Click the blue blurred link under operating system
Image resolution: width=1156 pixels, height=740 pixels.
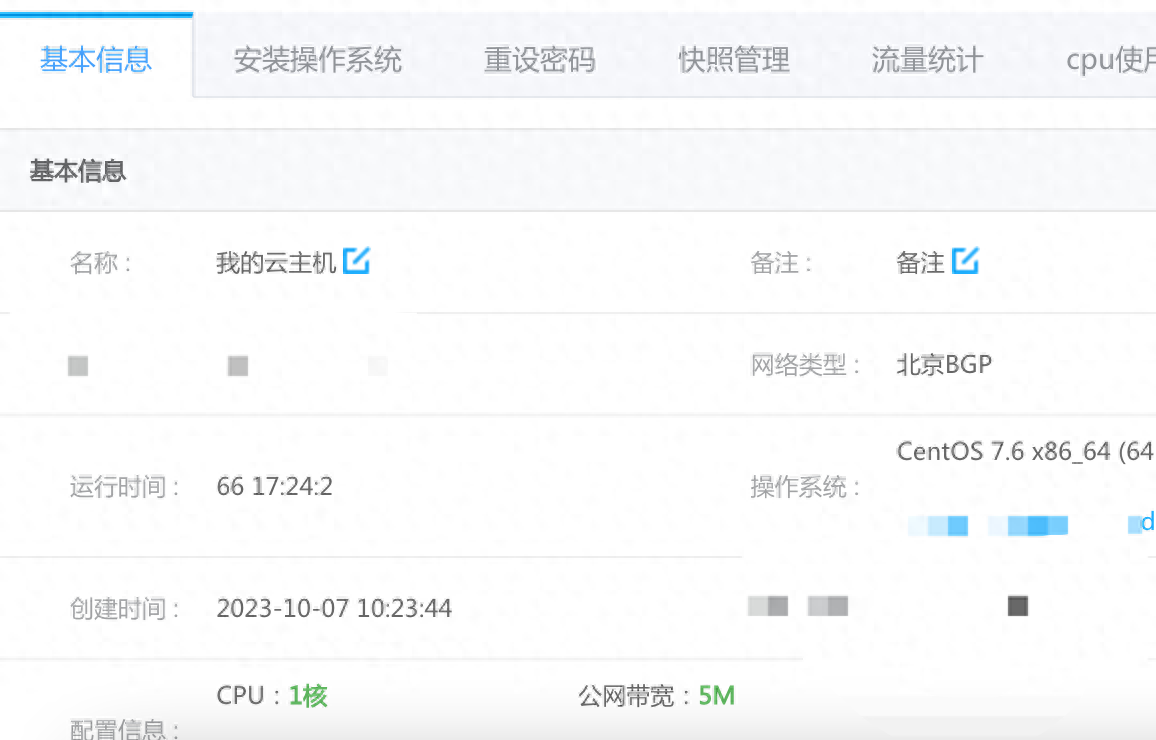pos(1030,524)
